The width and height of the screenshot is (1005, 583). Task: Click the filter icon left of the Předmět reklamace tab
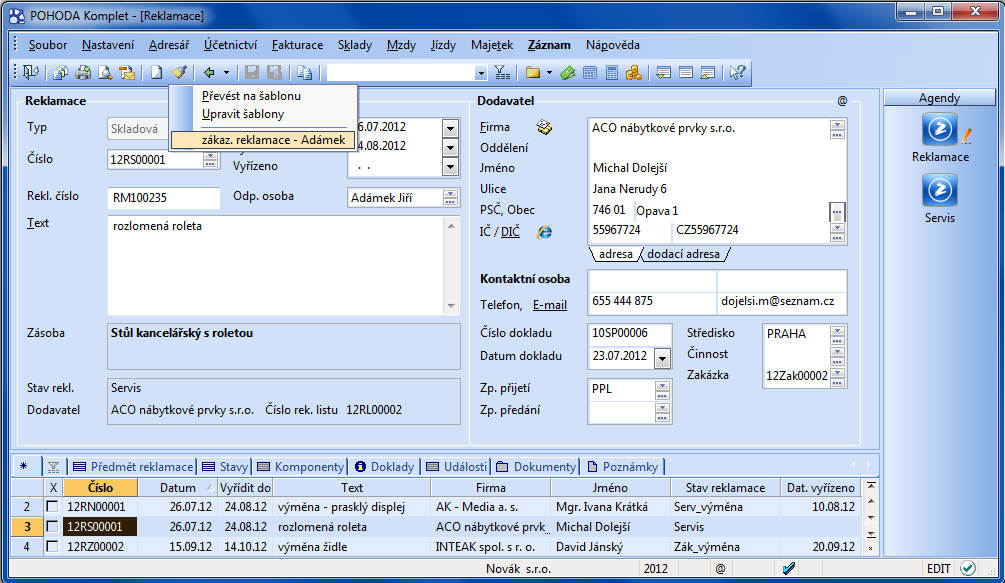[53, 466]
